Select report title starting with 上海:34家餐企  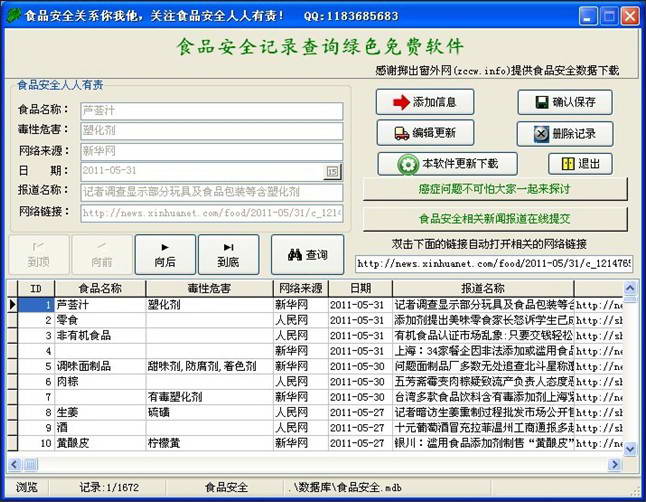click(x=483, y=351)
